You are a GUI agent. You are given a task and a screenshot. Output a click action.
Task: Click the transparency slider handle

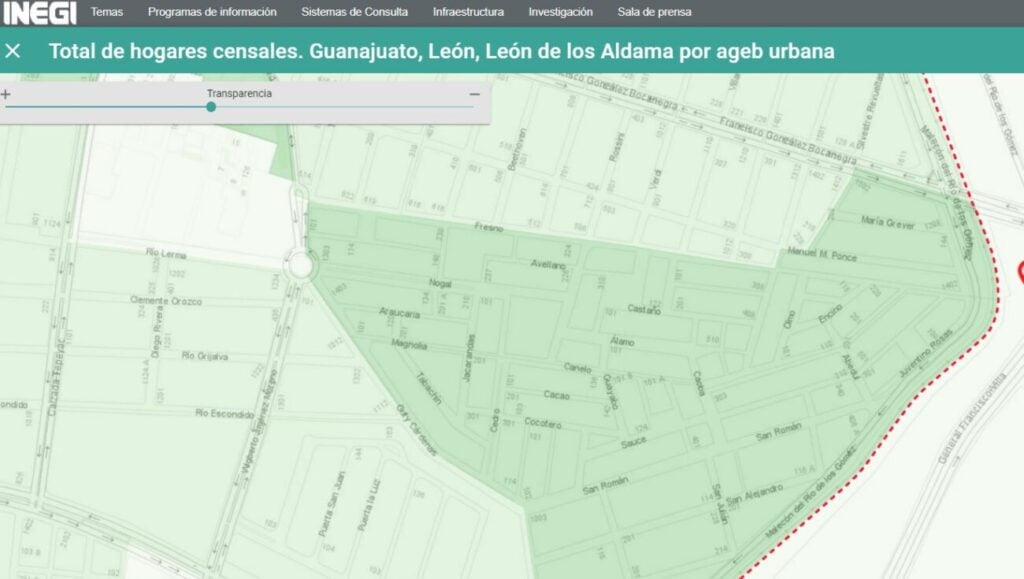pos(211,106)
